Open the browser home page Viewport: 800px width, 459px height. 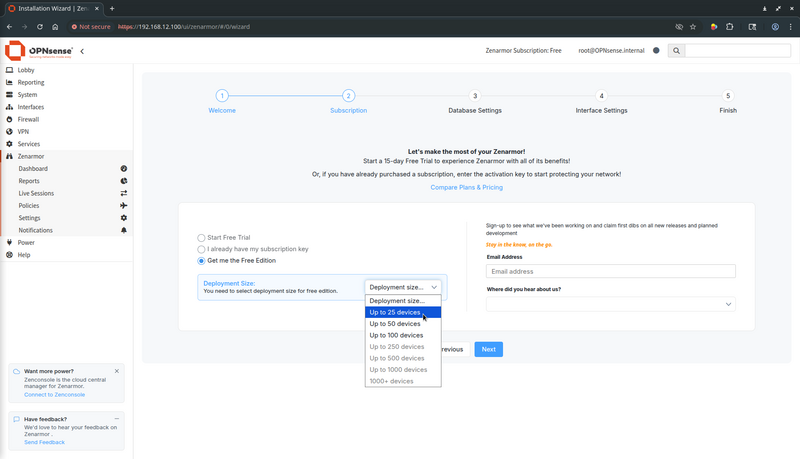pyautogui.click(x=55, y=27)
